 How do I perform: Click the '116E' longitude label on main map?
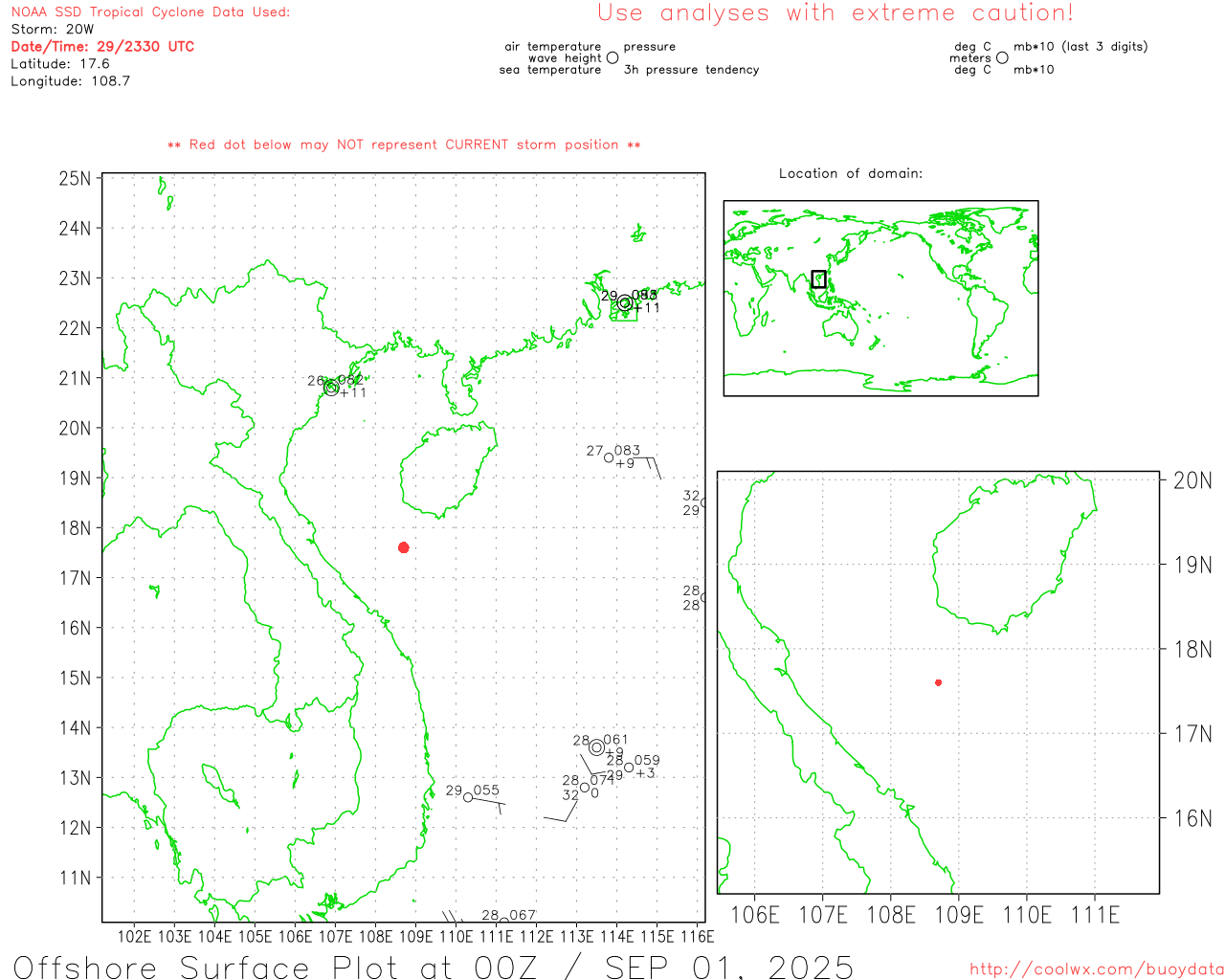click(x=698, y=937)
